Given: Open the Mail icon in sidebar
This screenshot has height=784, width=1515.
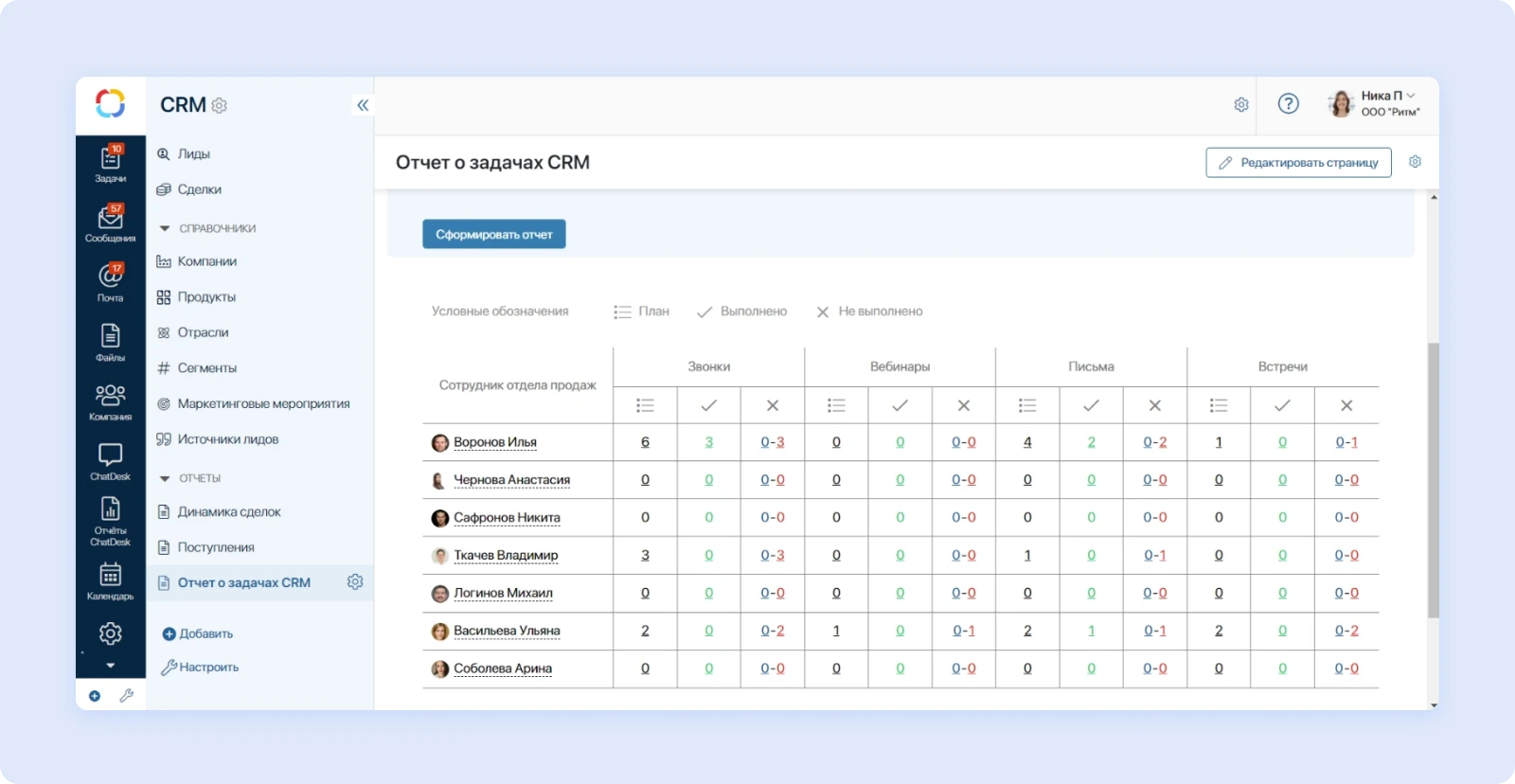Looking at the screenshot, I should (x=110, y=282).
